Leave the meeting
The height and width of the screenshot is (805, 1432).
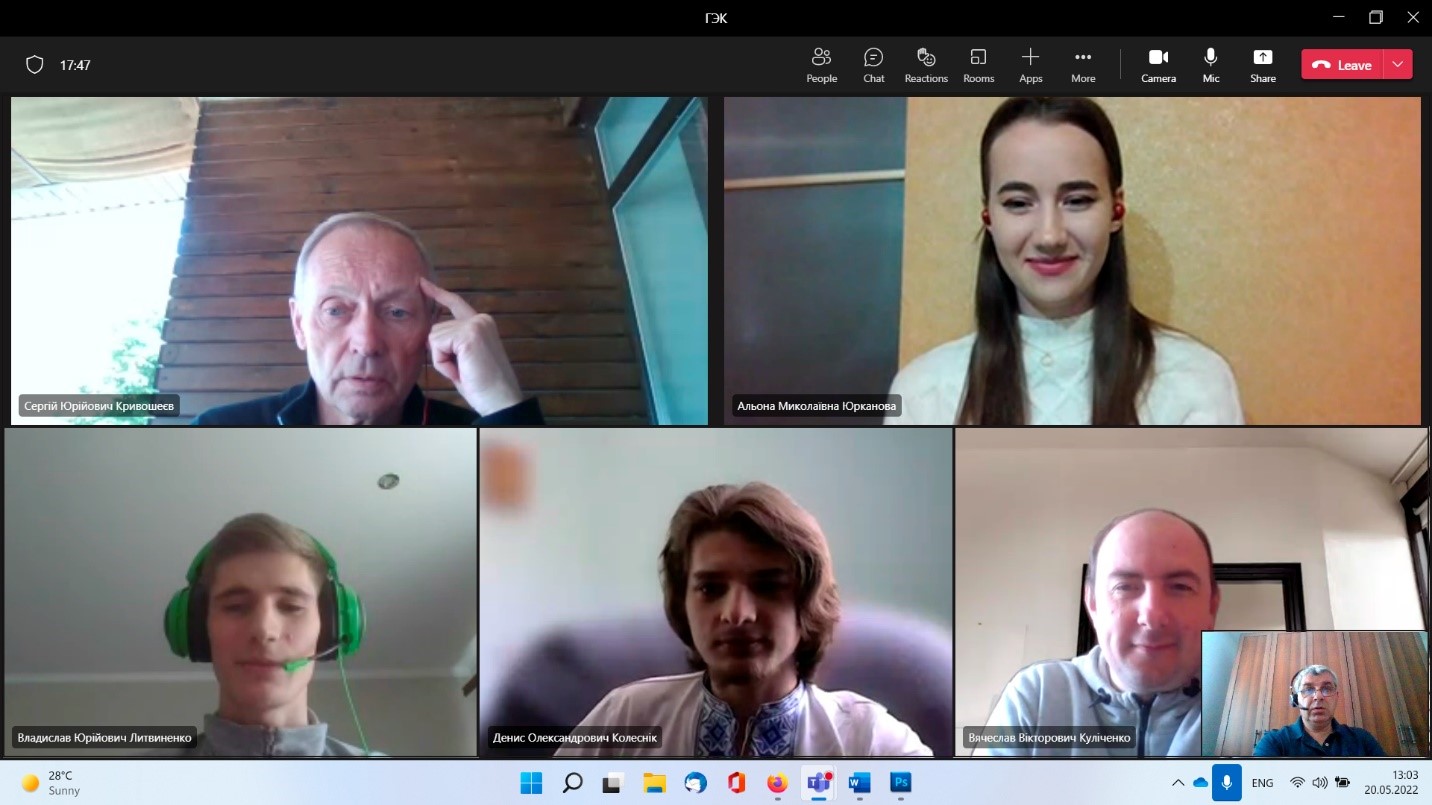pos(1343,65)
